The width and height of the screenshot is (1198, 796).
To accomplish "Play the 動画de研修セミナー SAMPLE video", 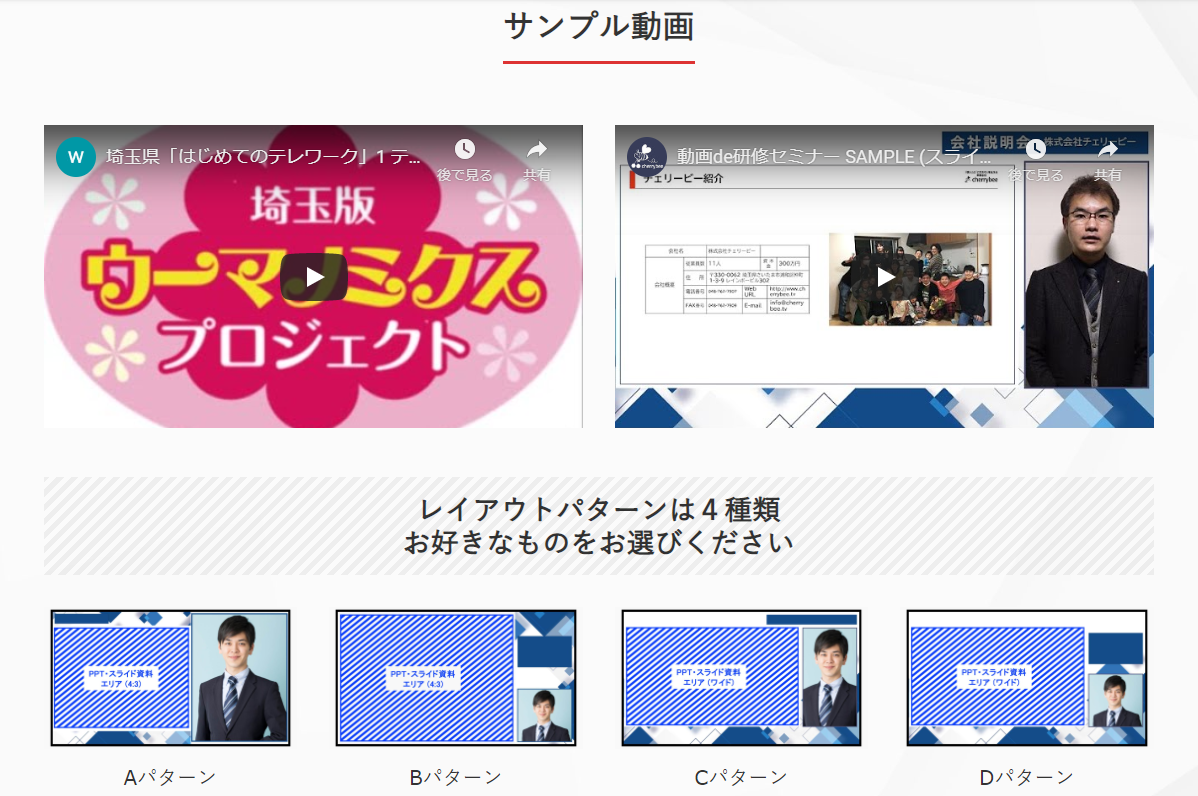I will coord(885,277).
